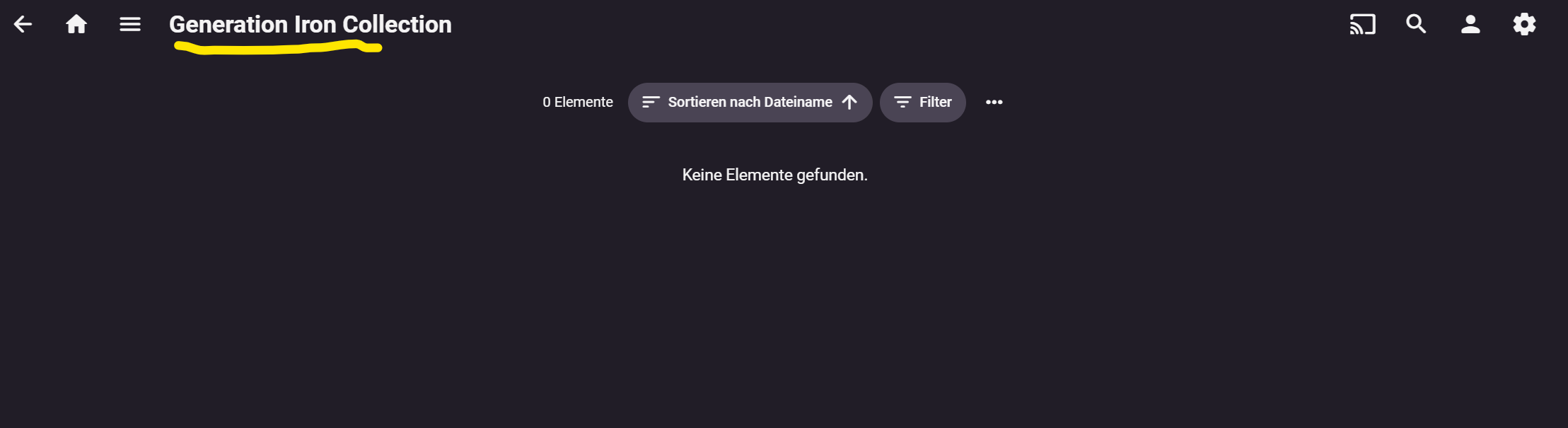Click the sort lines icon beside 'Sortieren'
This screenshot has height=428, width=1568.
tap(651, 103)
